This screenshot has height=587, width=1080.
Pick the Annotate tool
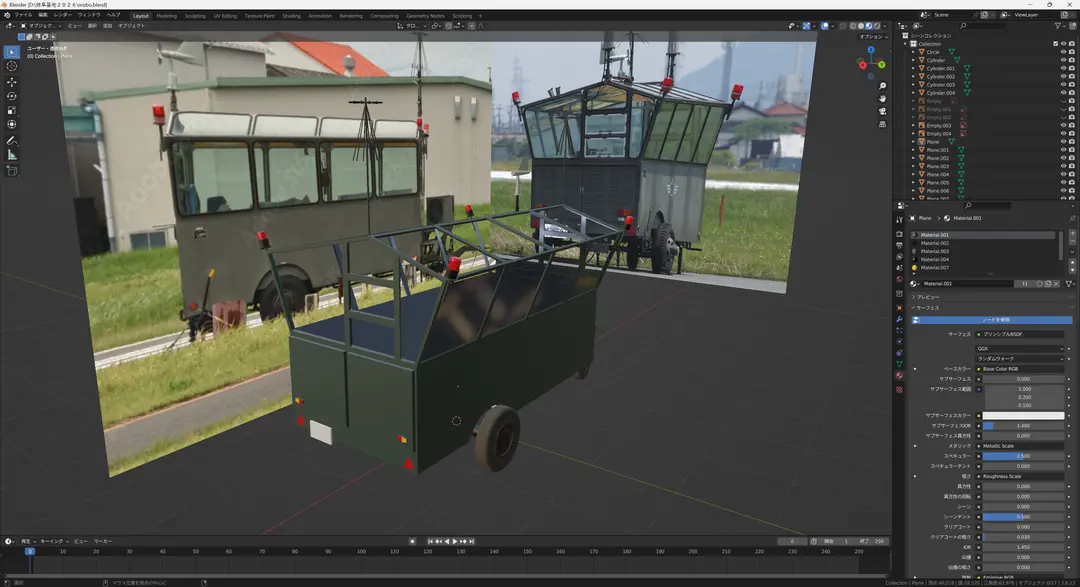pyautogui.click(x=12, y=141)
